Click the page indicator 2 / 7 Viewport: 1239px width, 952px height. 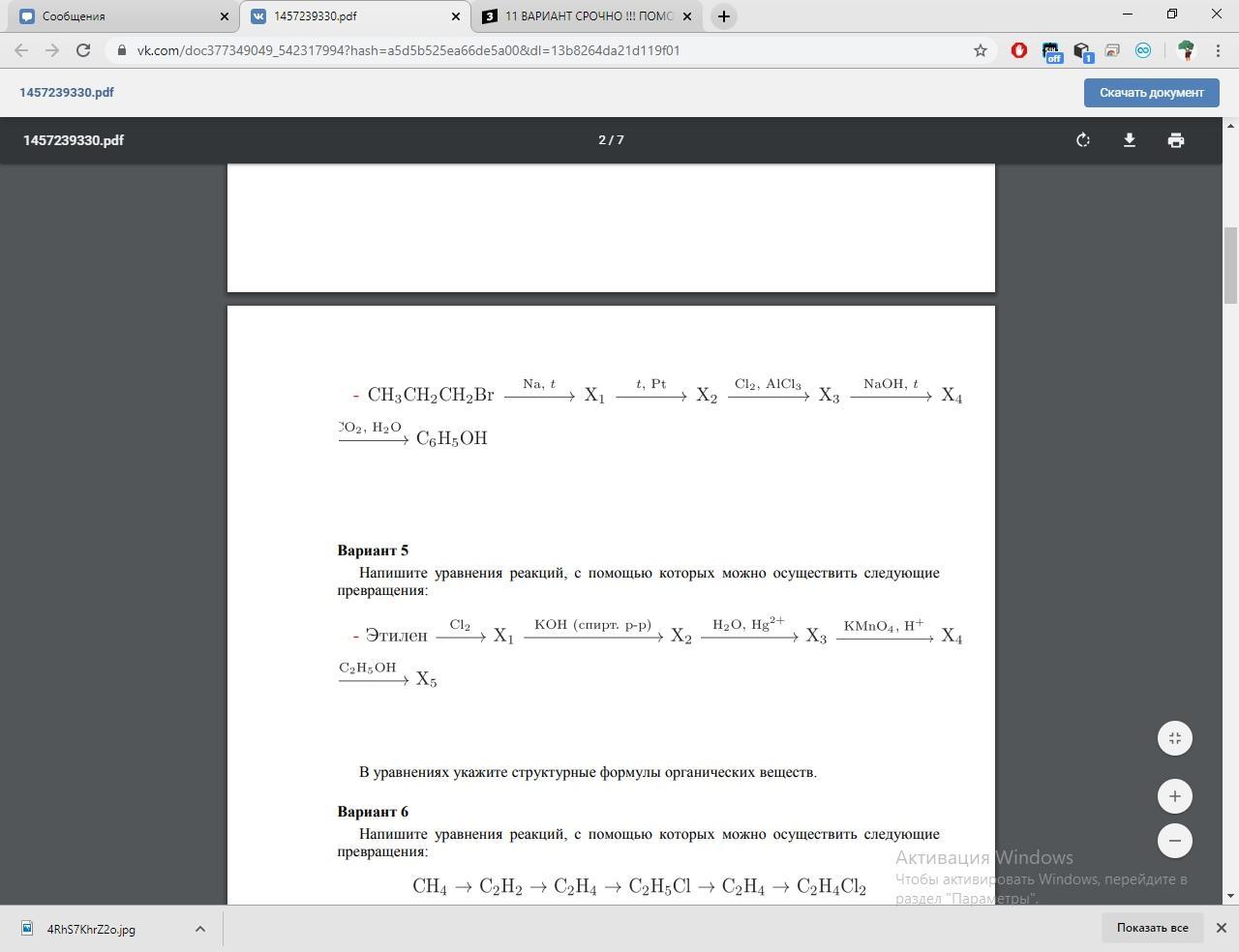pos(611,140)
